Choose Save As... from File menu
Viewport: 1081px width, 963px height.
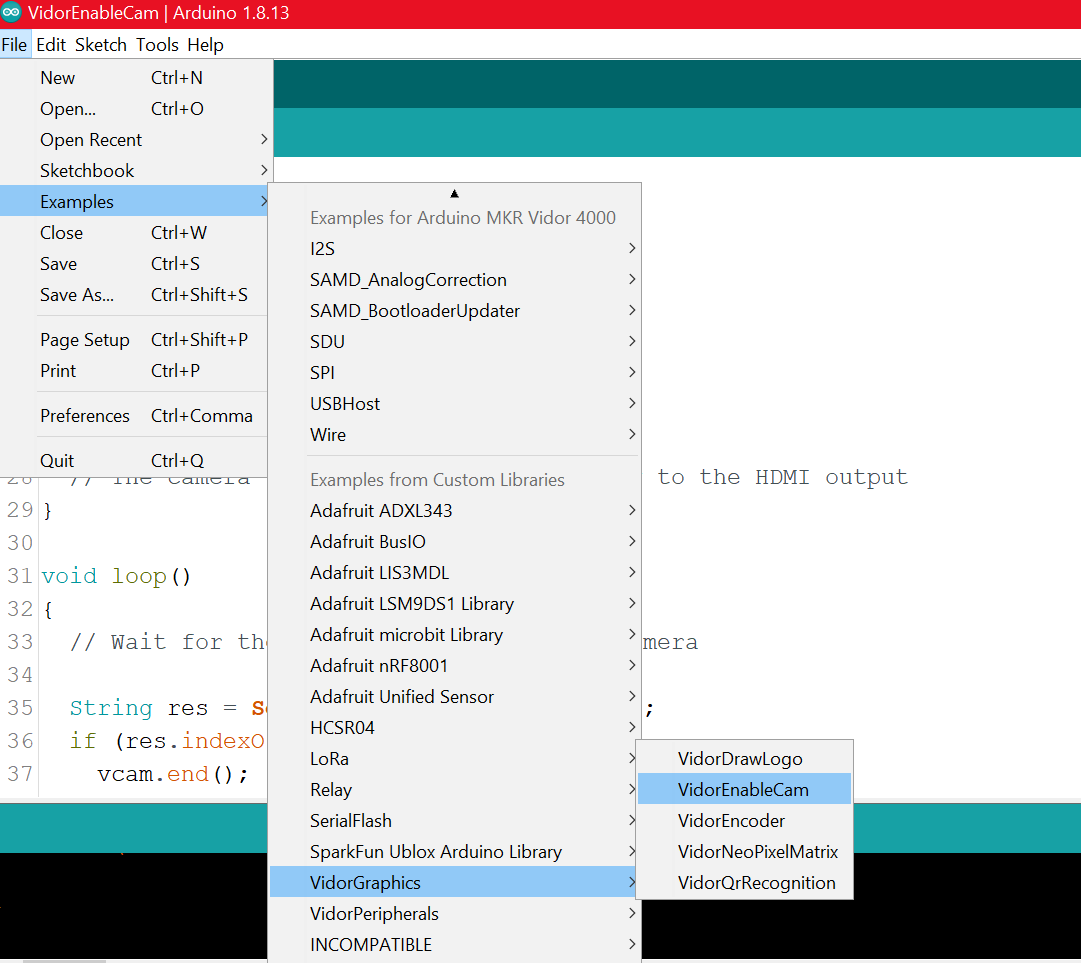[134, 295]
